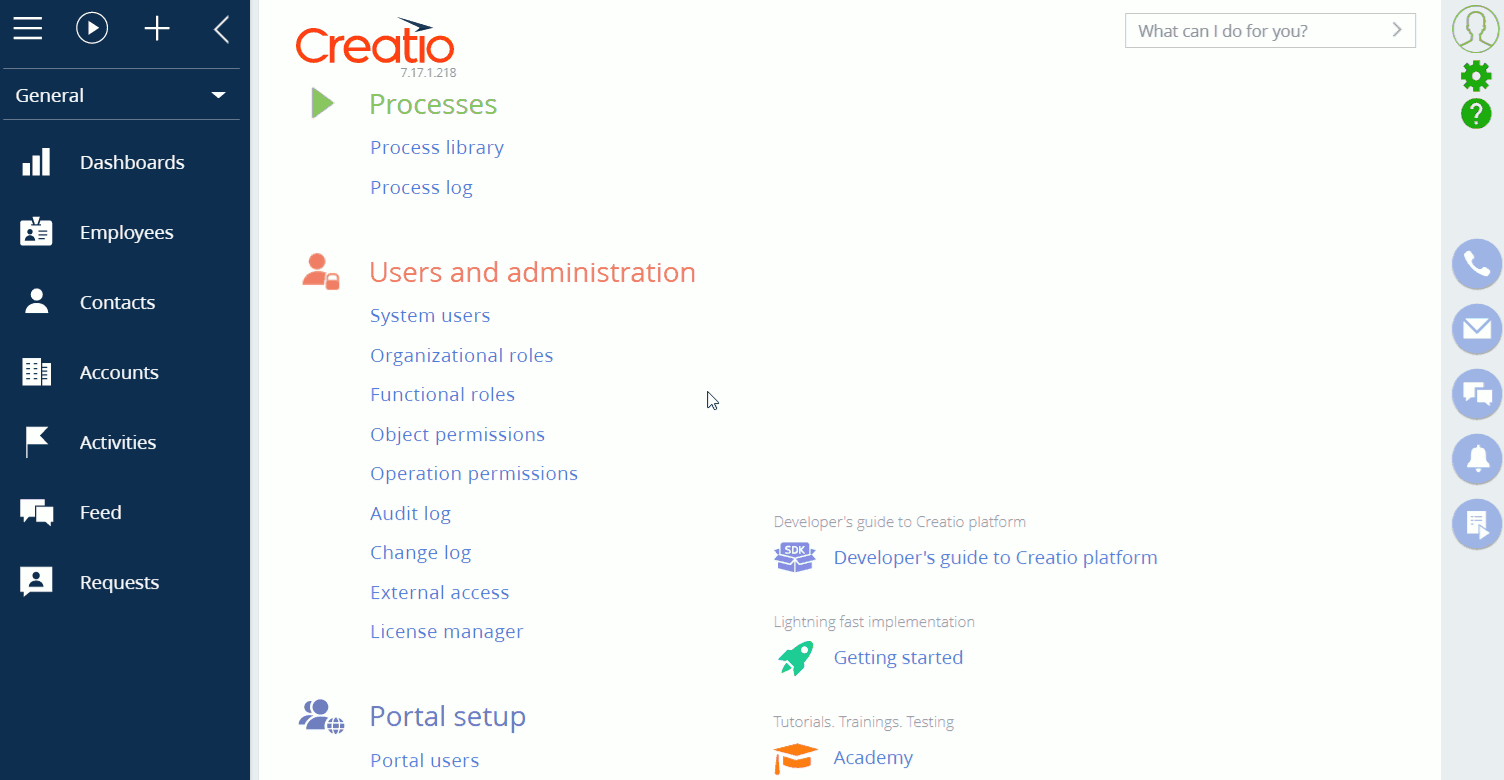
Task: Click the Feed chat bubbles icon
Action: [x=36, y=513]
